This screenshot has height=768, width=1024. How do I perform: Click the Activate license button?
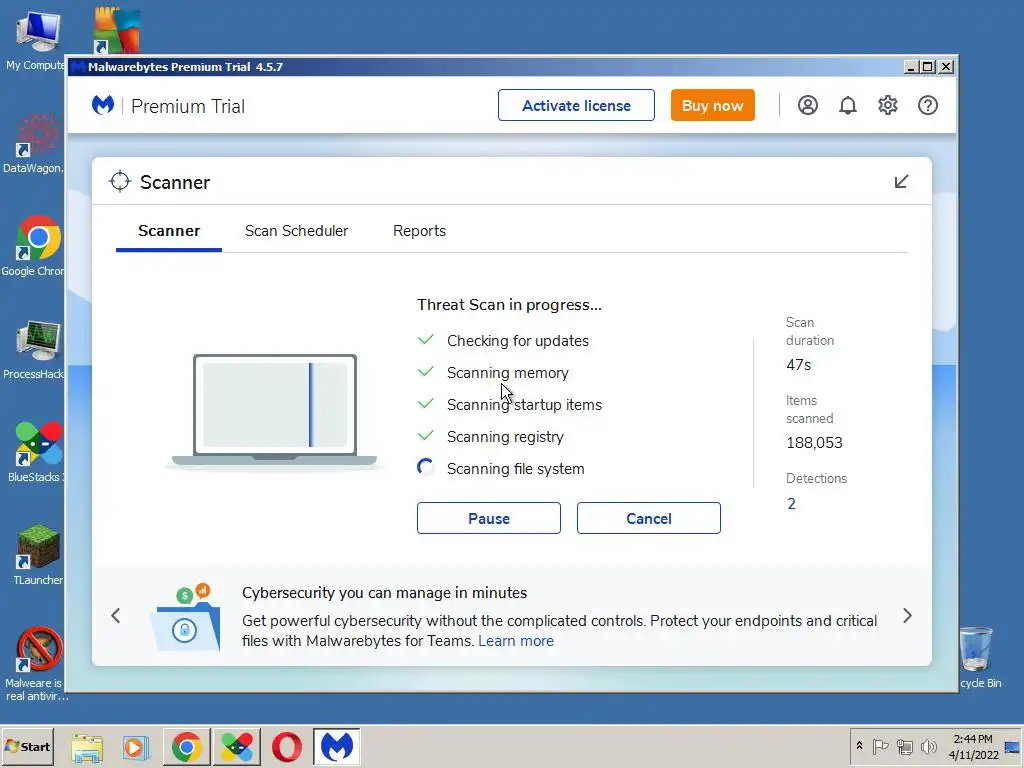click(576, 105)
